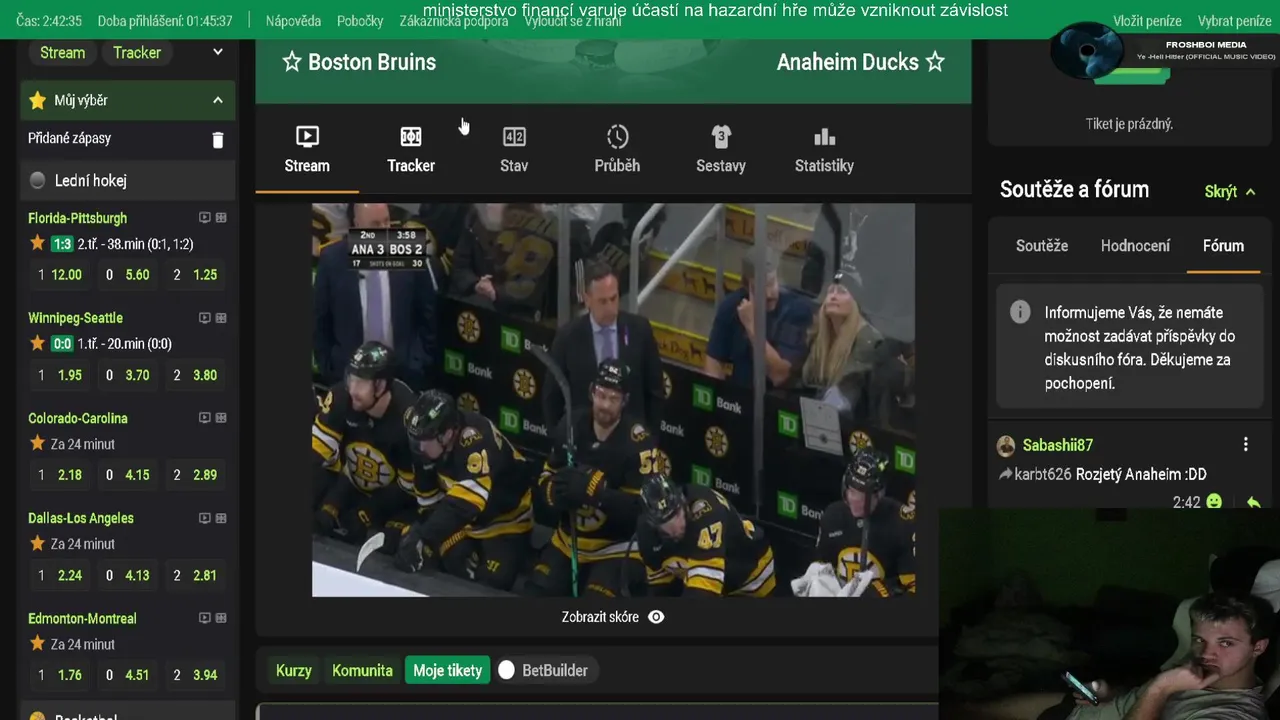
Task: Click Vložit peníze link
Action: [x=1147, y=21]
